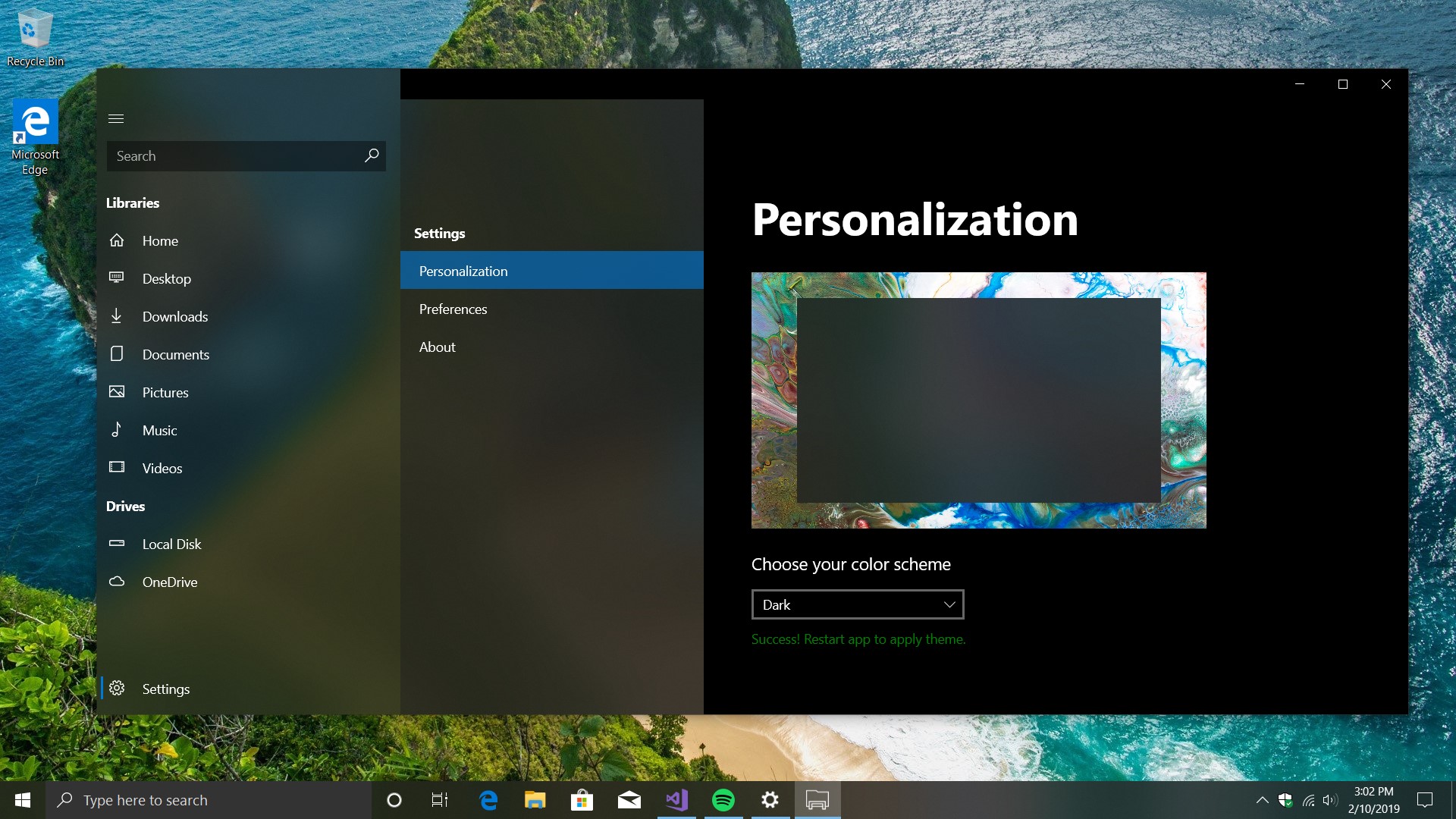Switch to the Preferences settings page

[453, 309]
